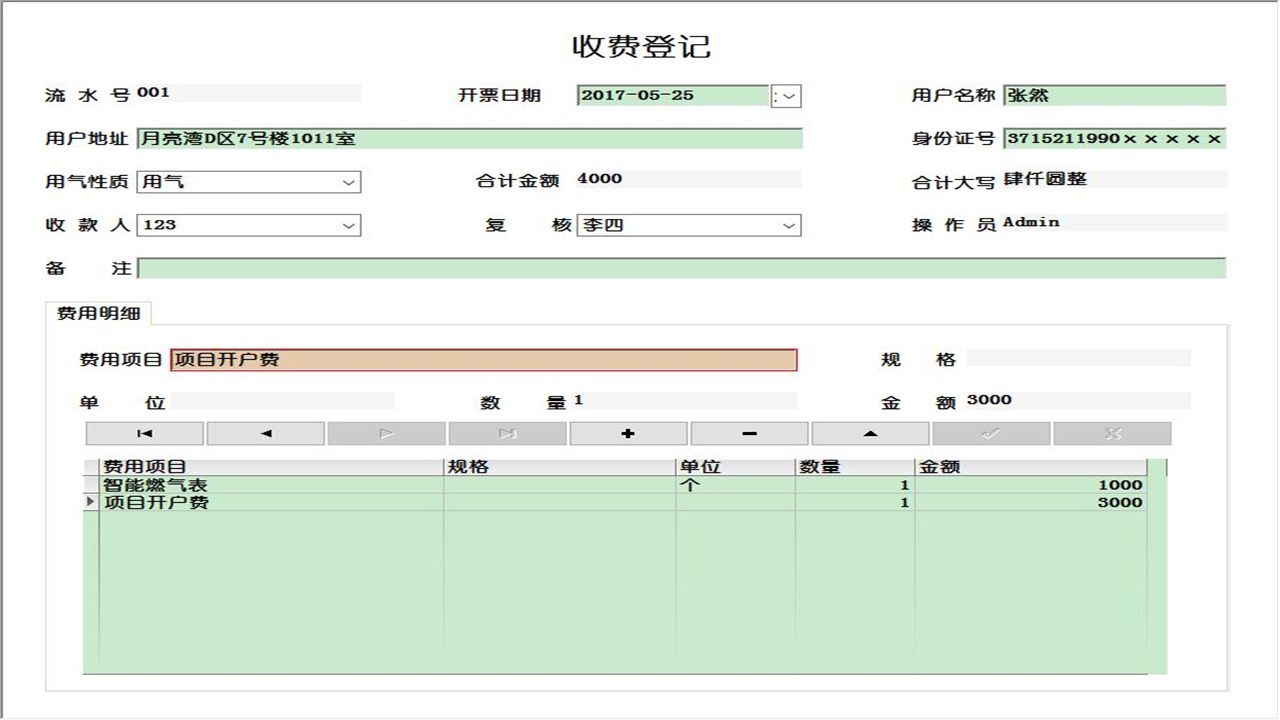The image size is (1280, 720).
Task: Go to the previous record
Action: [x=265, y=432]
